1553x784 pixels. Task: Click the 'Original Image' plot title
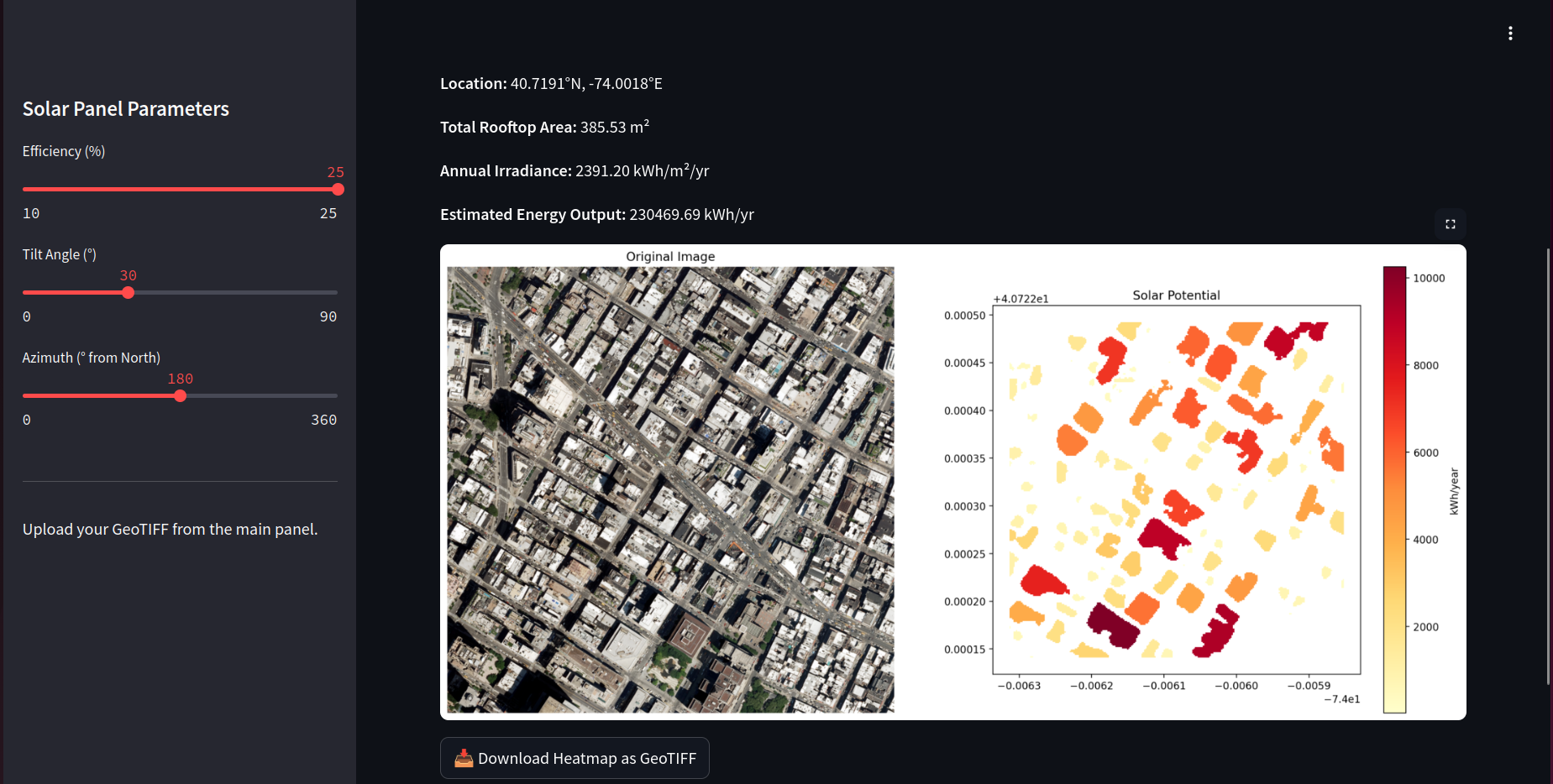pyautogui.click(x=670, y=256)
